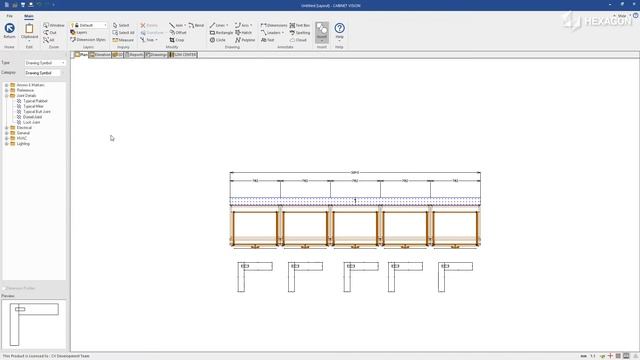Click the symbol preview thumbnail
The height and width of the screenshot is (360, 640).
[34, 324]
